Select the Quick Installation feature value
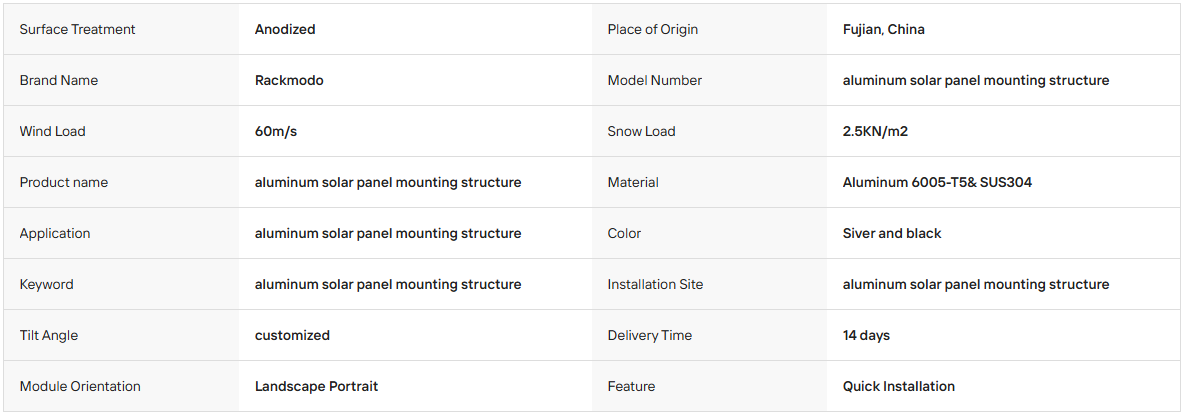Viewport: 1183px width, 414px height. click(899, 386)
